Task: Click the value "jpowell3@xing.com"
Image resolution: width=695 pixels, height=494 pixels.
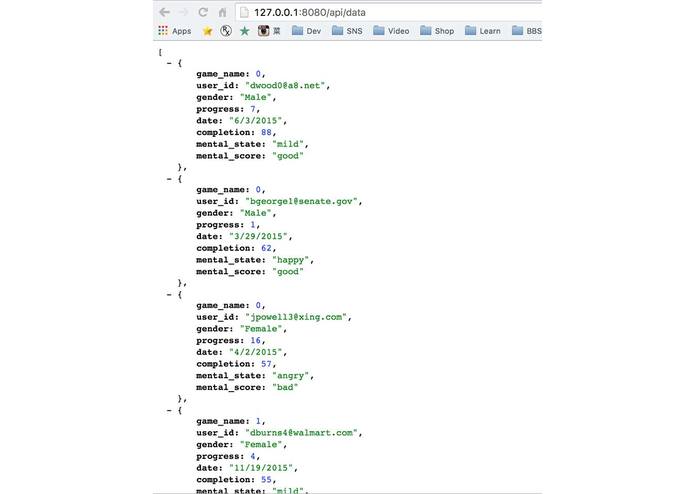Action: (296, 317)
